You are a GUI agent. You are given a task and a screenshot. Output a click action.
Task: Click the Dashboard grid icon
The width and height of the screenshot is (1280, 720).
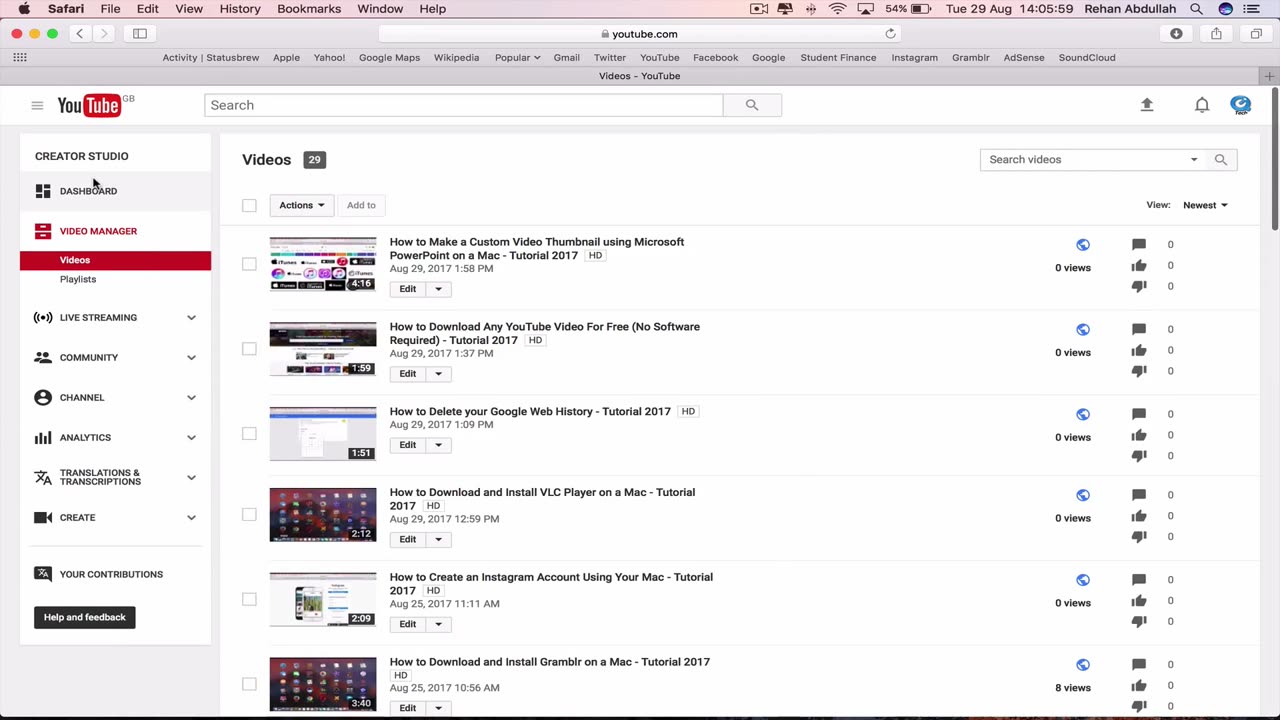coord(43,191)
